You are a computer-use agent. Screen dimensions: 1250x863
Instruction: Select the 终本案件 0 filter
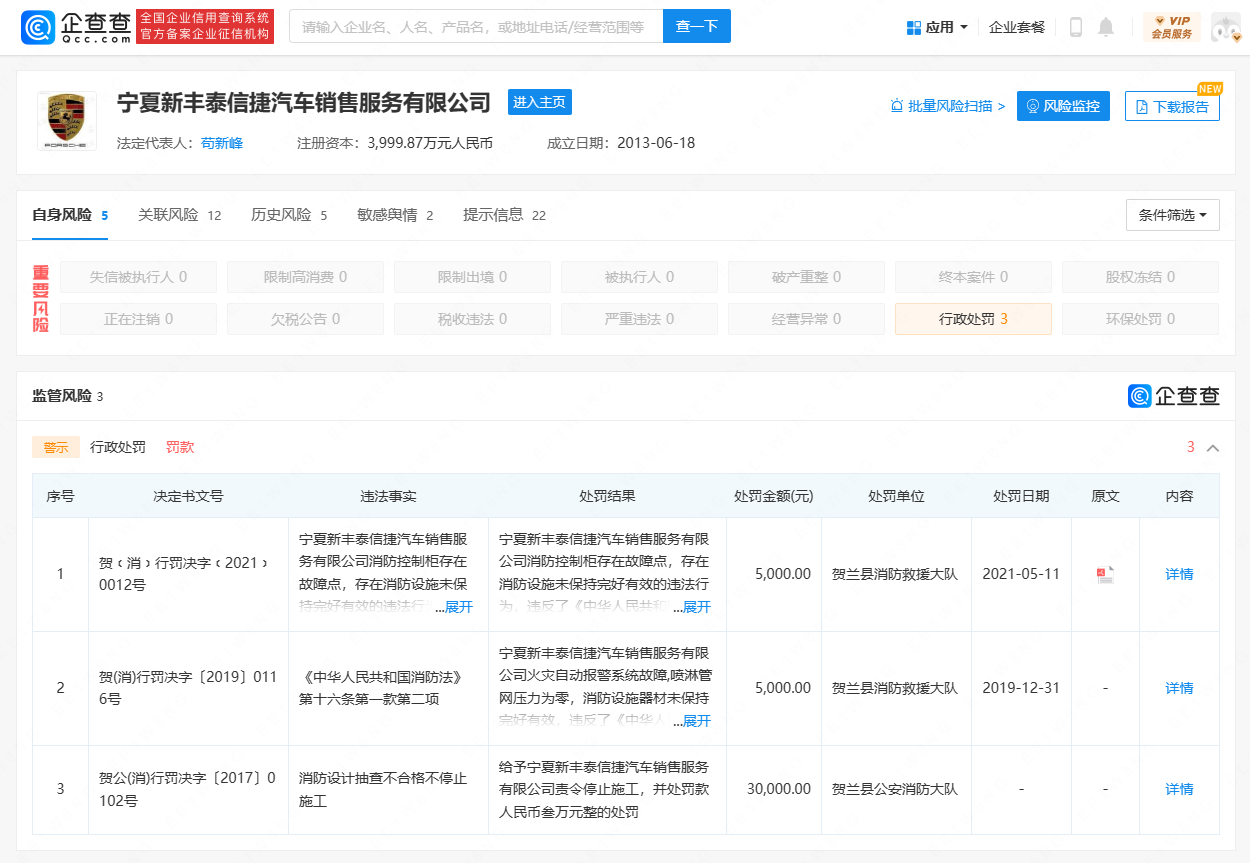973,277
